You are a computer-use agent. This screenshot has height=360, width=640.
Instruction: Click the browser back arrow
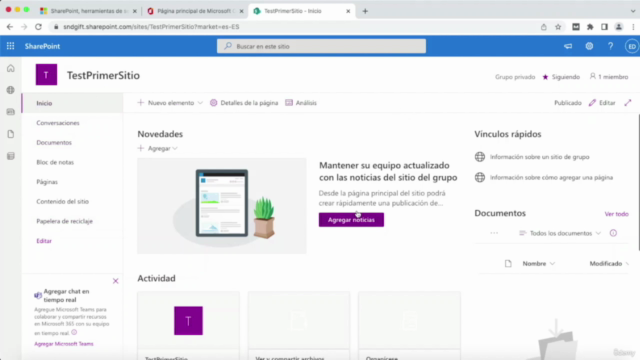coord(10,27)
